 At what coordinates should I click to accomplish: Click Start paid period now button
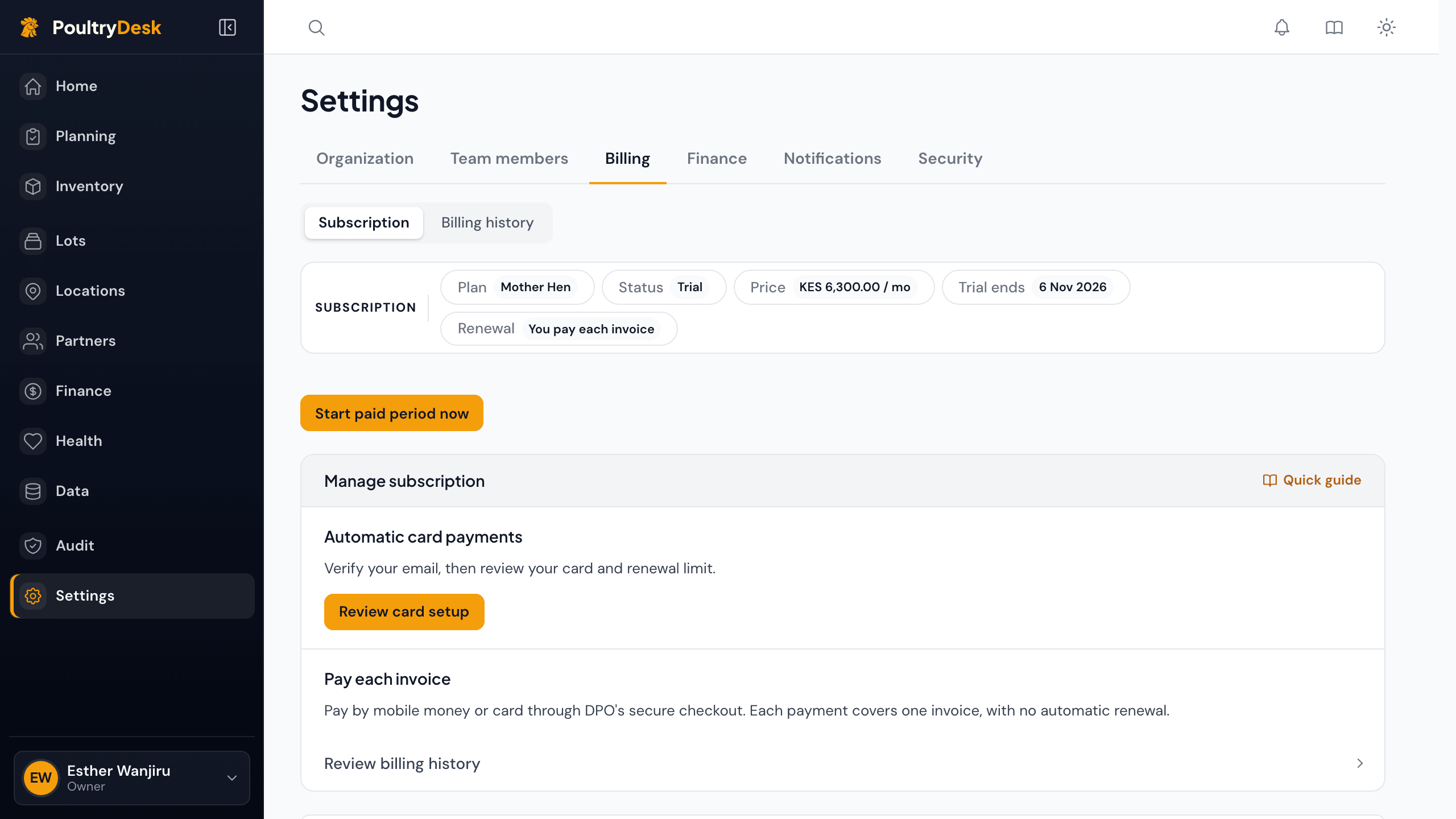click(392, 413)
